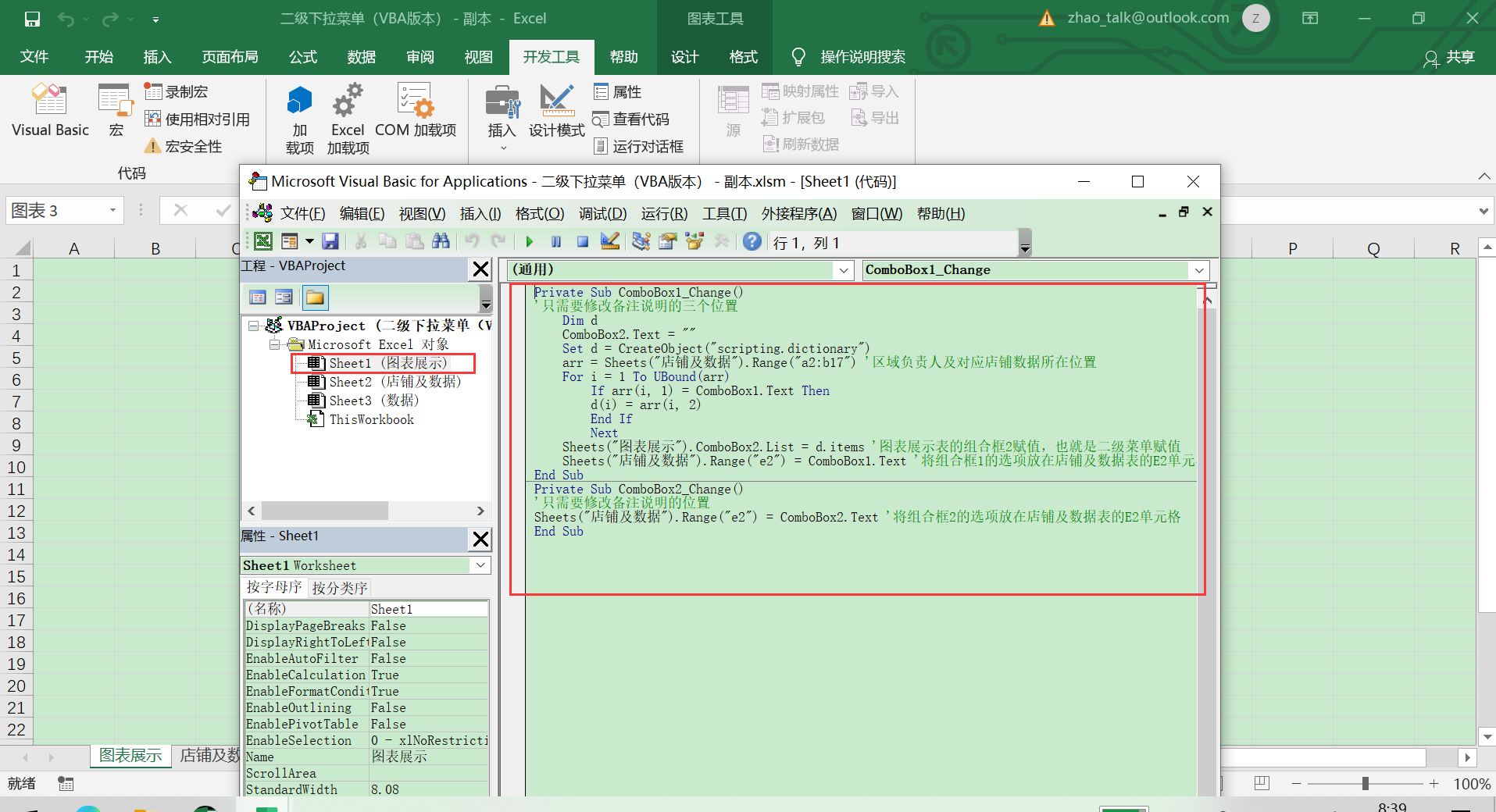Click the Find binoculars icon
This screenshot has width=1496, height=812.
pos(441,242)
